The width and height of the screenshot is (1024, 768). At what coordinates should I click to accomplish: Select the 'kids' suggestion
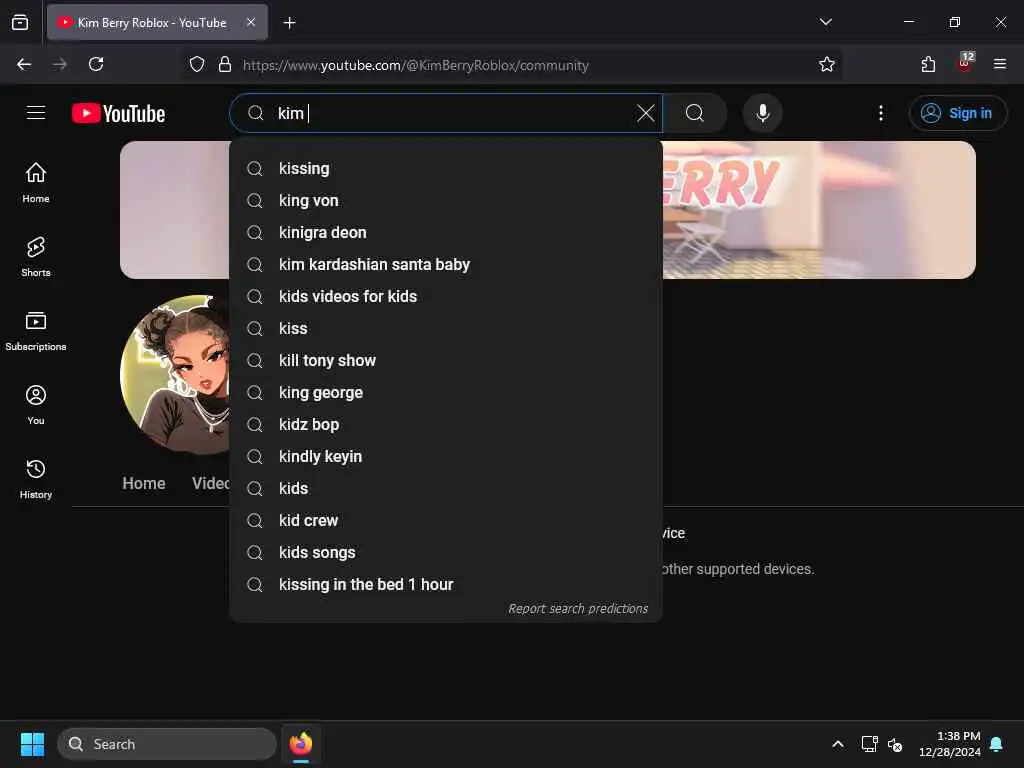coord(446,488)
